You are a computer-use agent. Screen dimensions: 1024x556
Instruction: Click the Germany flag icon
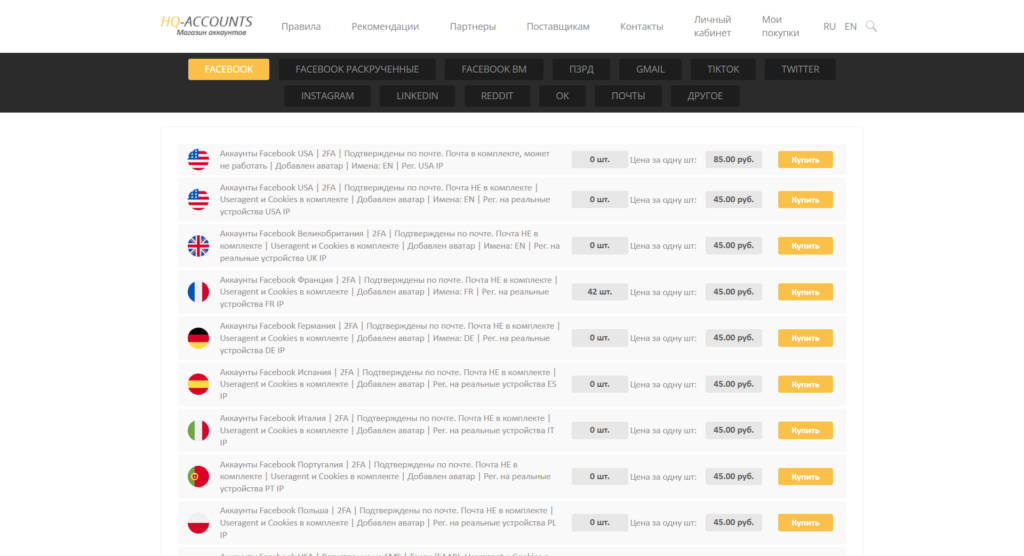coord(199,338)
